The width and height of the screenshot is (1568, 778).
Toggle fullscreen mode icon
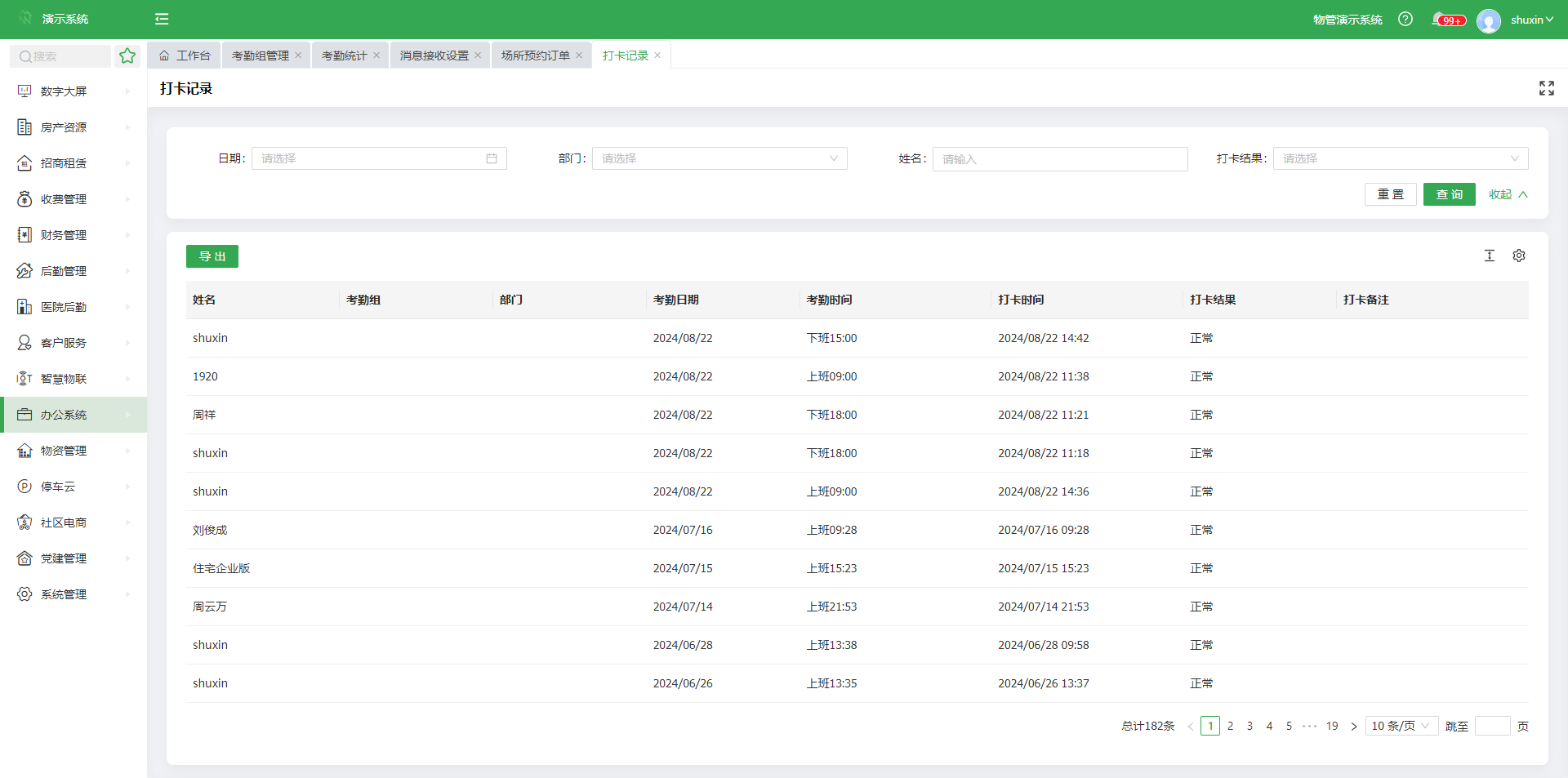(x=1546, y=88)
